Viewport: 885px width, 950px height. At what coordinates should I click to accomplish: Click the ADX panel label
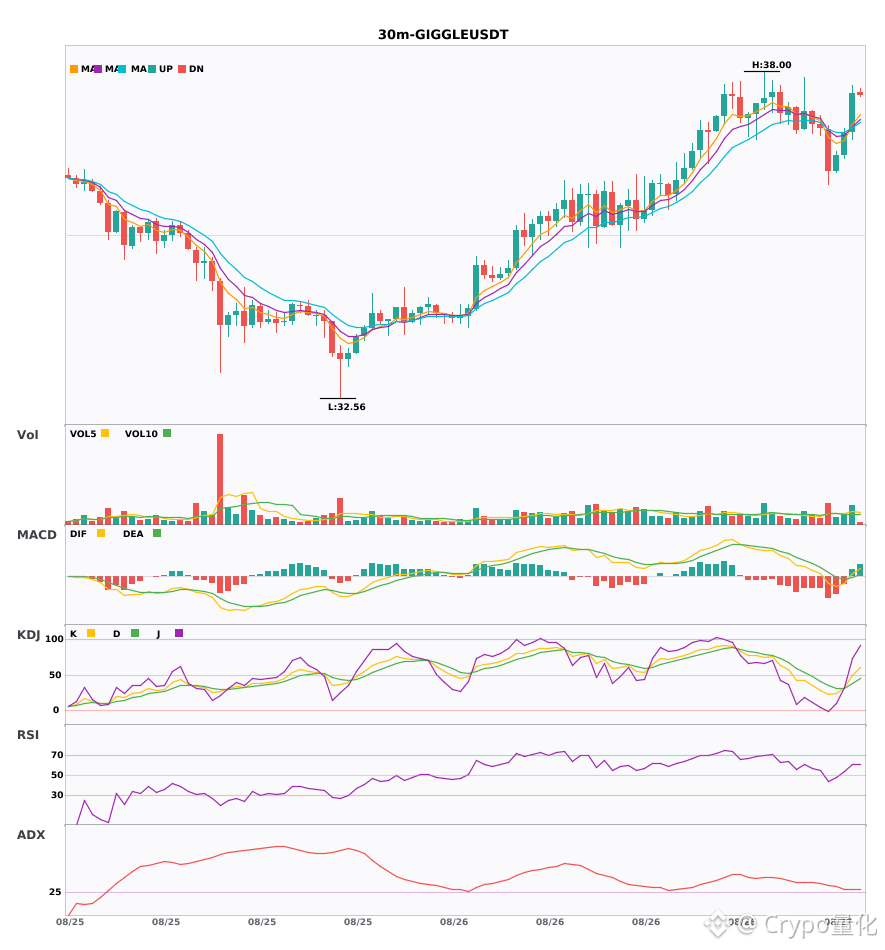(31, 835)
